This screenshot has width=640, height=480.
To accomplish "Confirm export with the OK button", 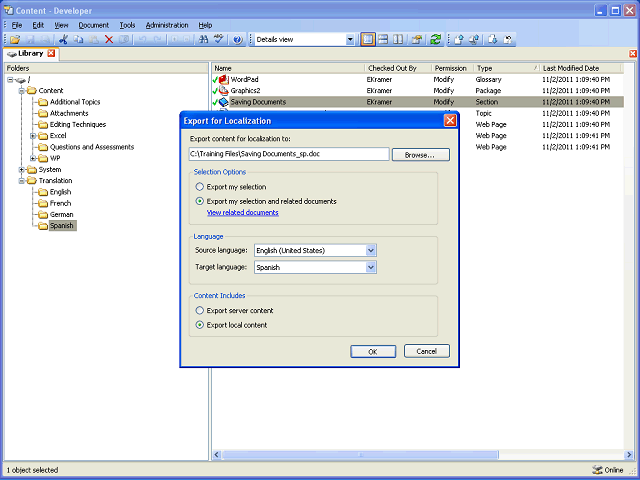I will click(373, 352).
